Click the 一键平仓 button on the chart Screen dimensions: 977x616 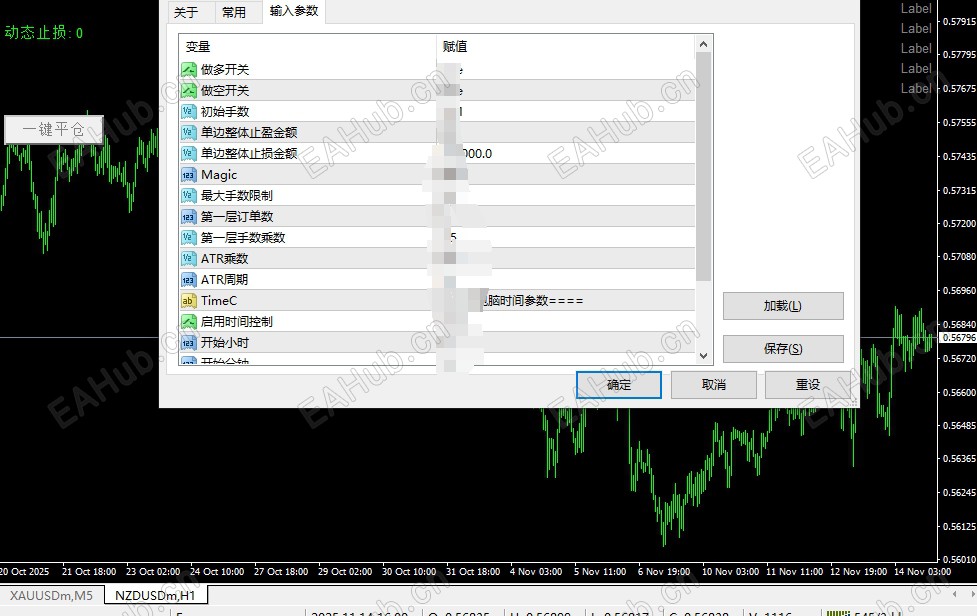[x=54, y=128]
